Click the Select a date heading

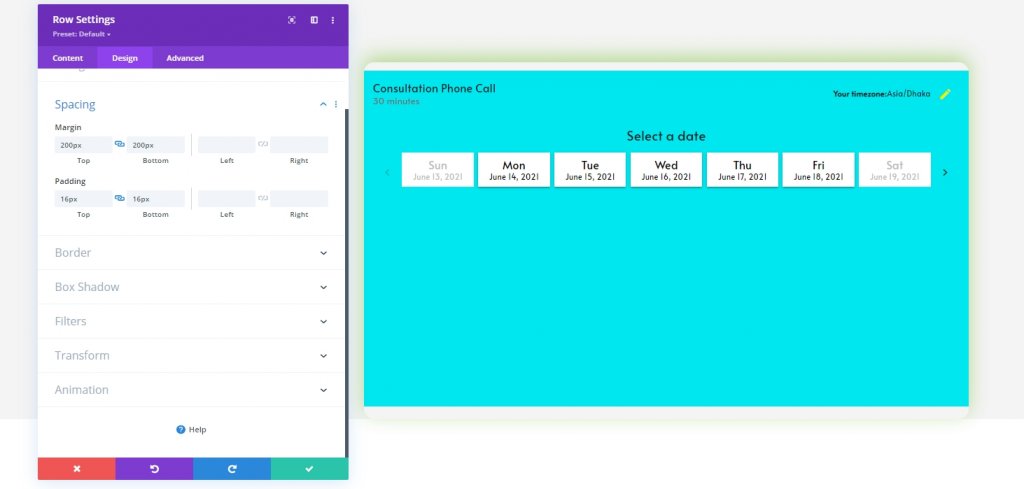coord(666,136)
